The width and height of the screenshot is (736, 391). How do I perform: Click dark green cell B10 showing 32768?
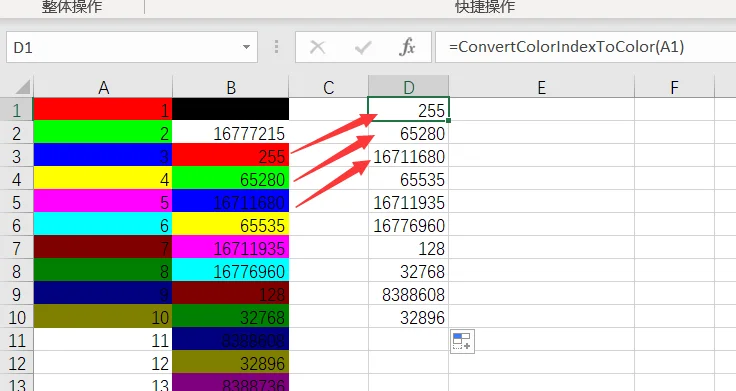pyautogui.click(x=230, y=316)
